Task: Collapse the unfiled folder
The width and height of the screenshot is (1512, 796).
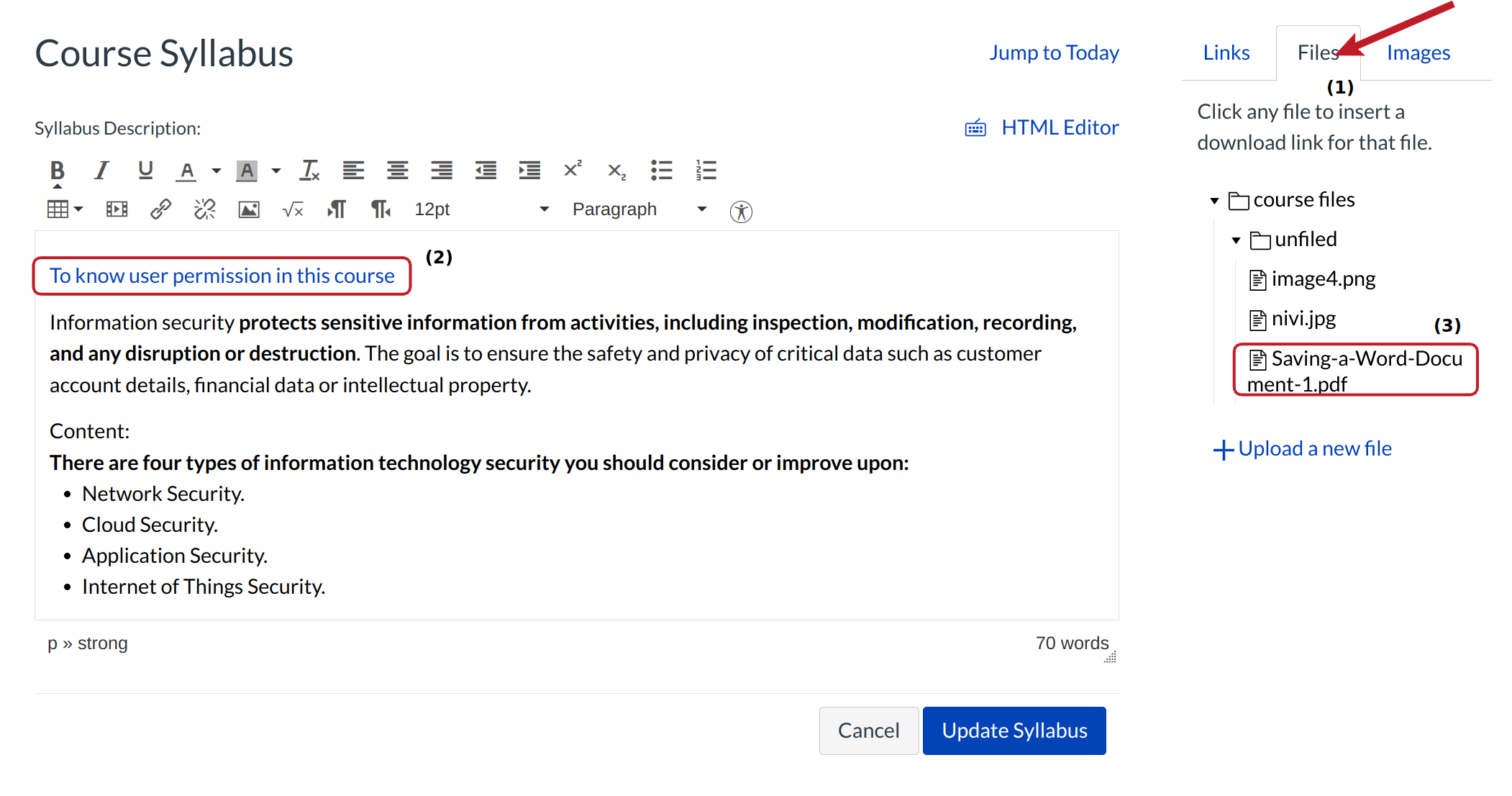Action: (1236, 240)
